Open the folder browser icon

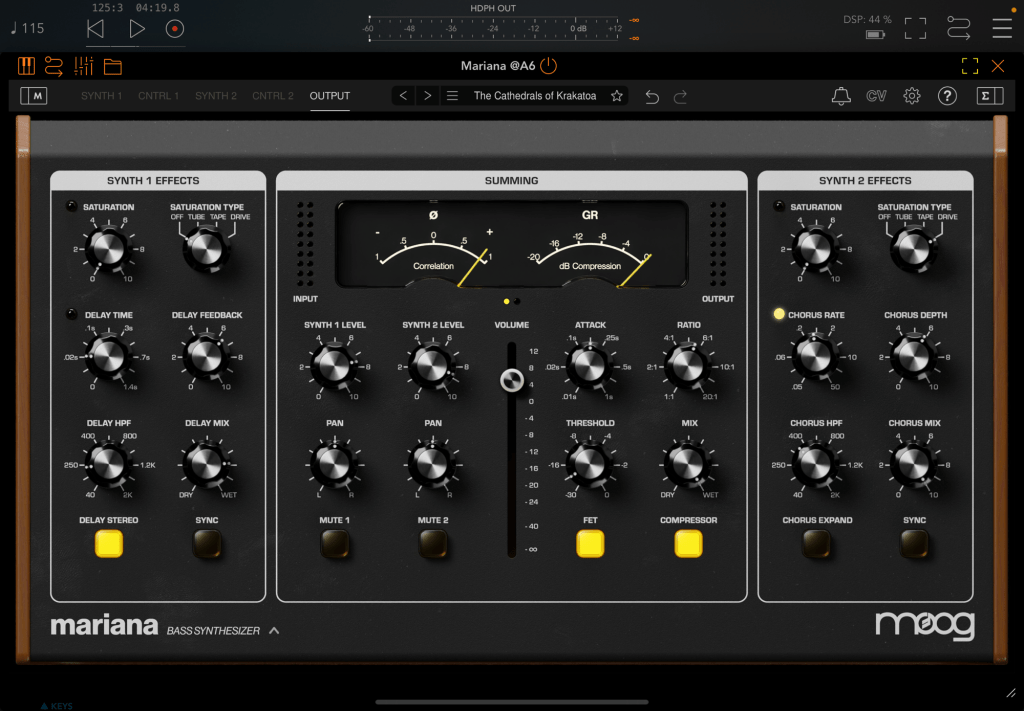112,67
